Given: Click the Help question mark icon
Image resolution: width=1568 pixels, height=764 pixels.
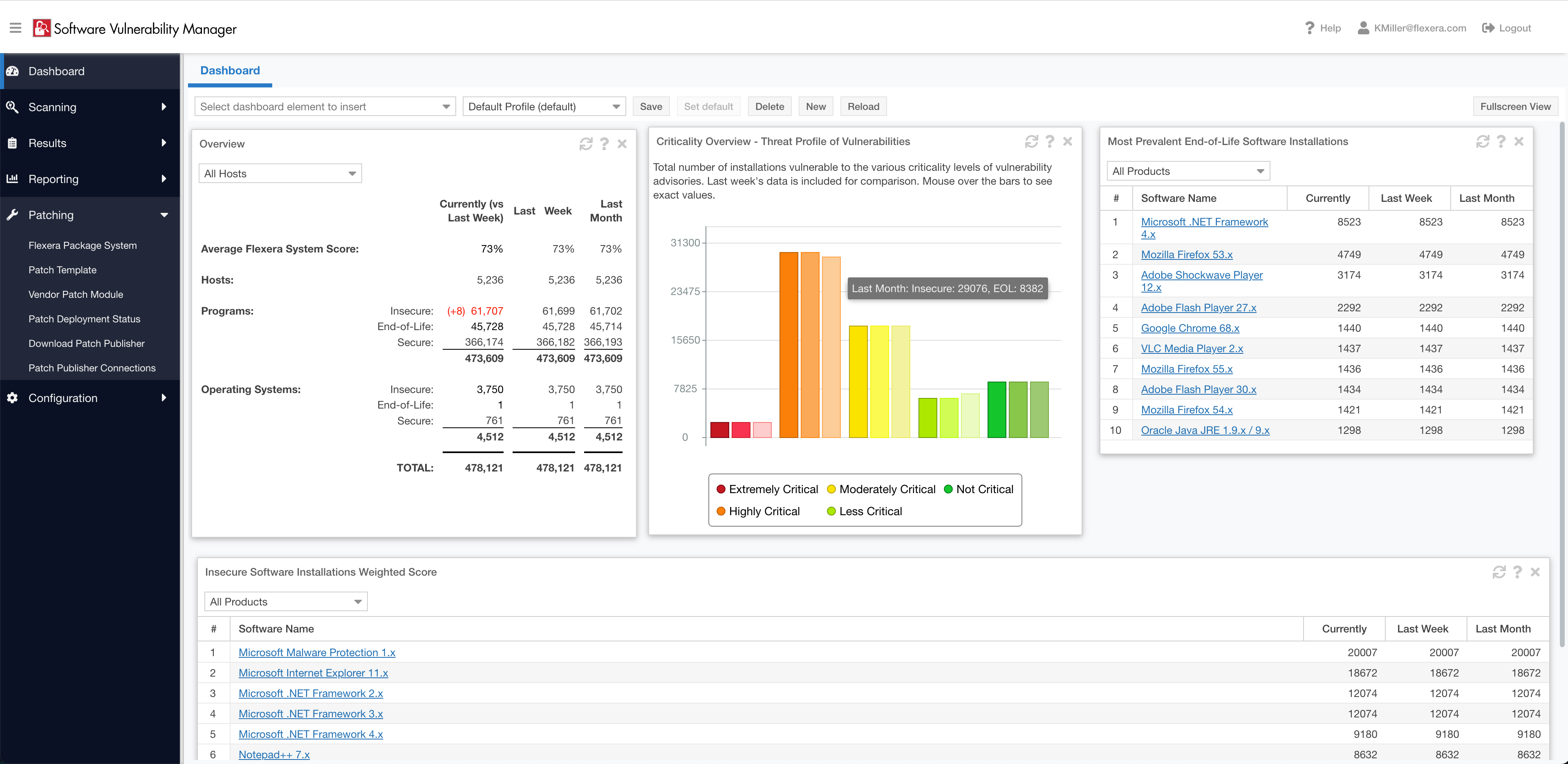Looking at the screenshot, I should point(1309,28).
